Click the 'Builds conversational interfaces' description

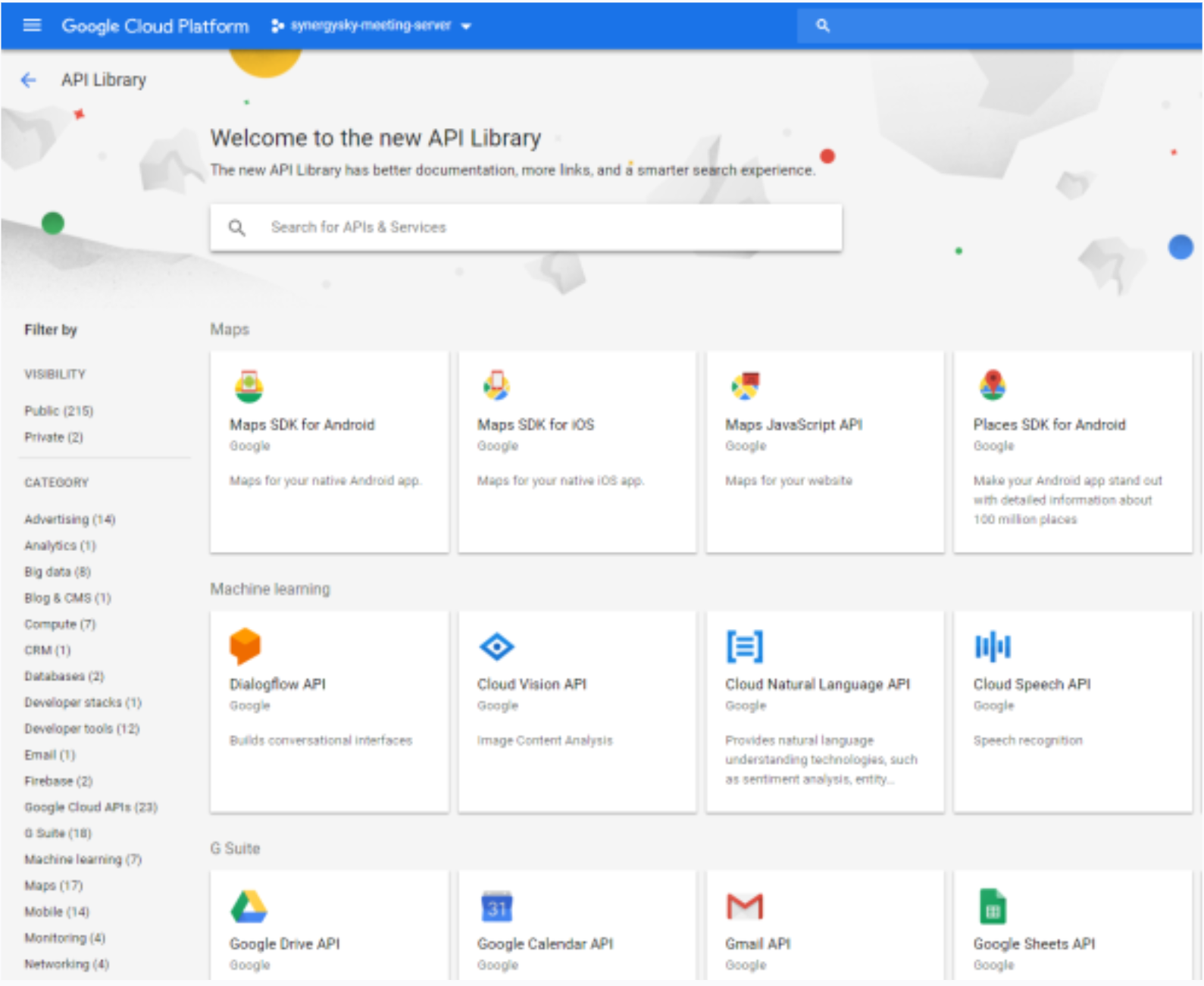click(321, 740)
